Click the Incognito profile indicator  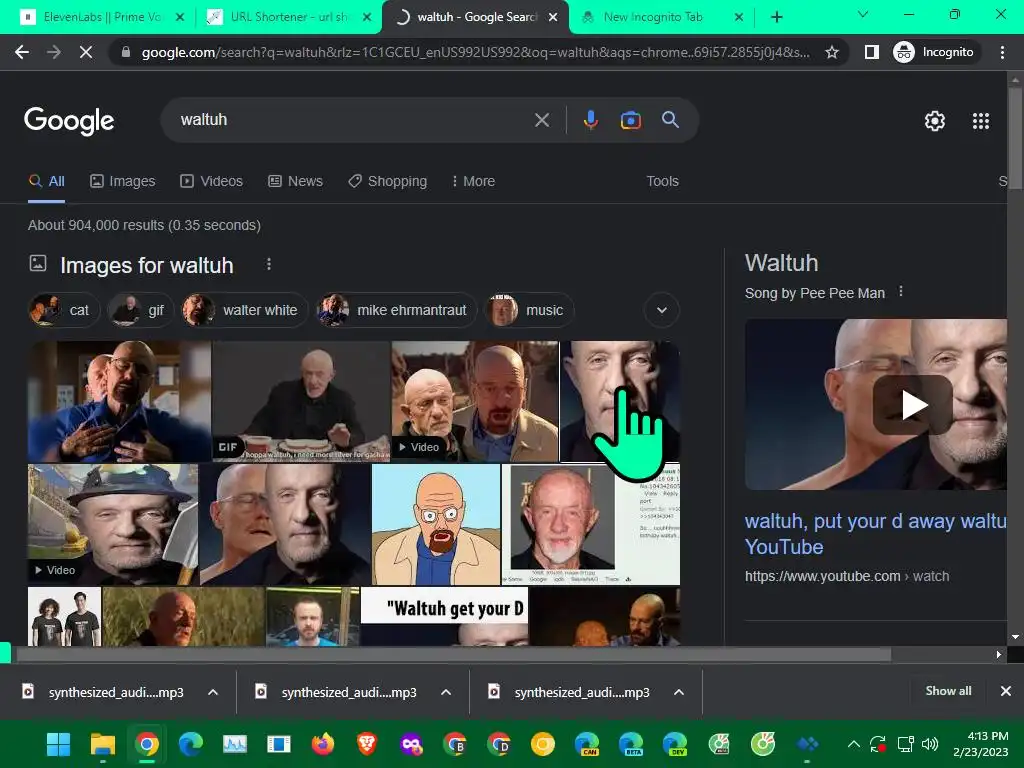point(934,52)
